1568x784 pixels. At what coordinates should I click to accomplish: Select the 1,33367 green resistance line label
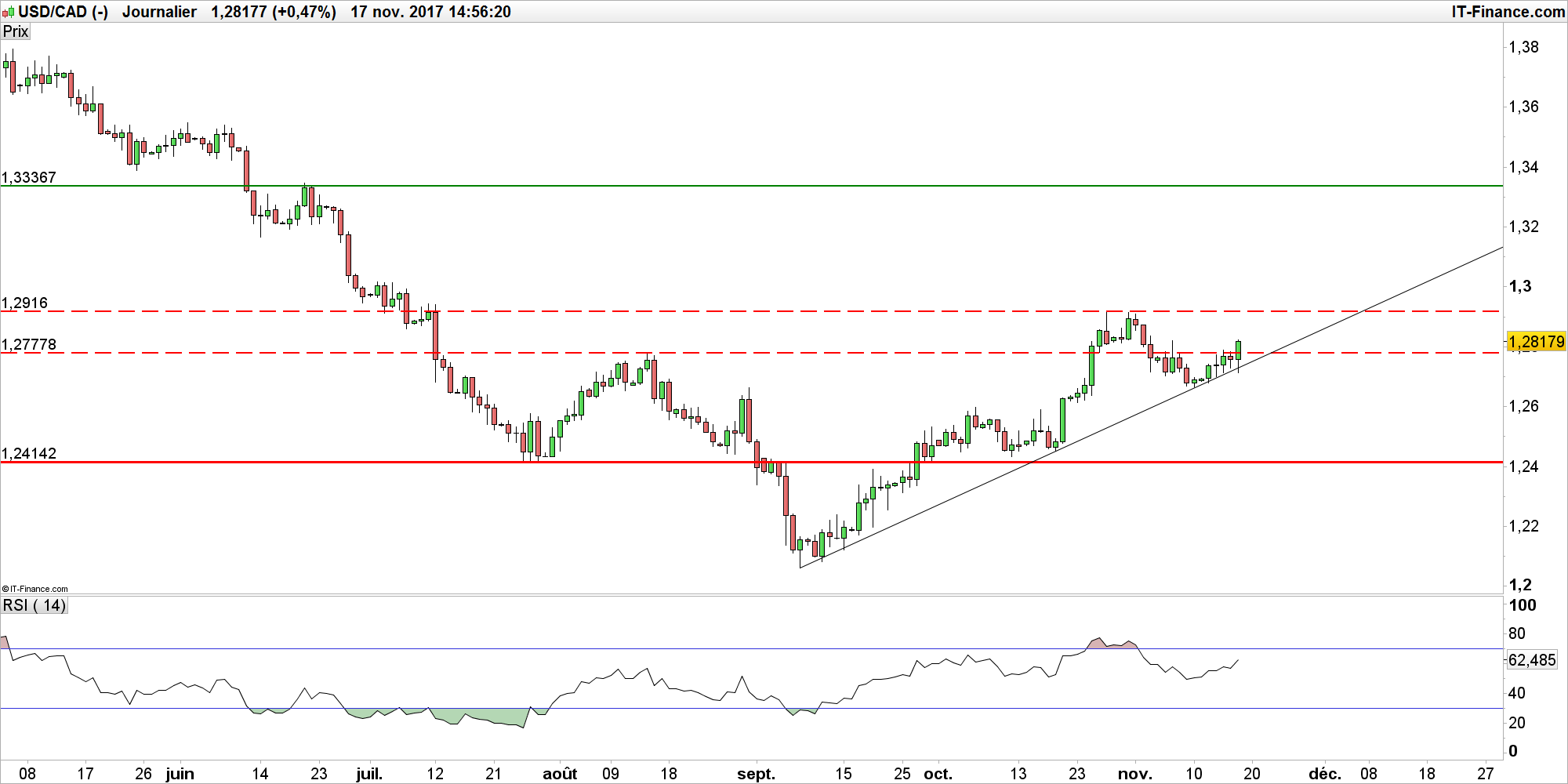(29, 177)
